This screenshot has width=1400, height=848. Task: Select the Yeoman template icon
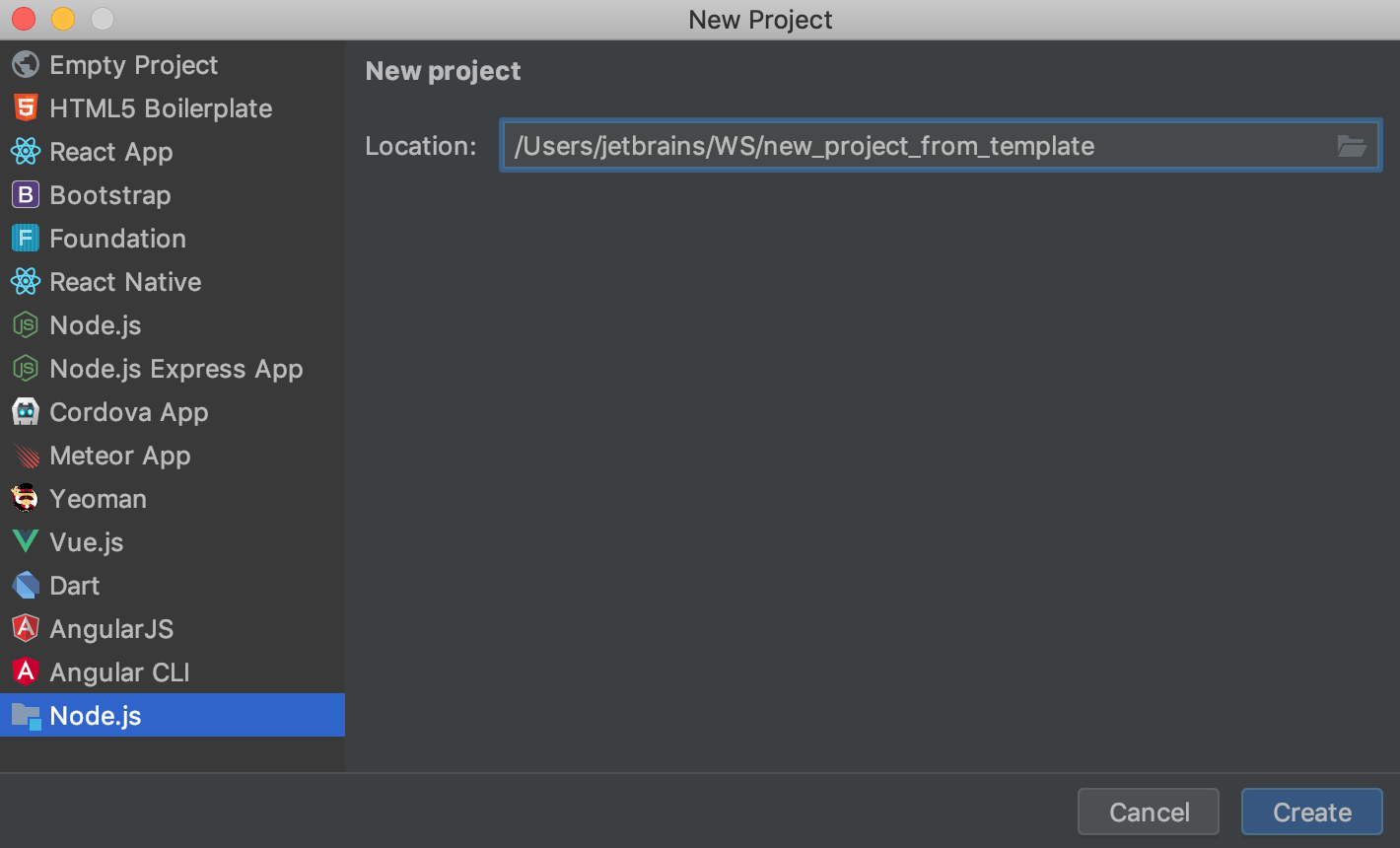point(27,499)
